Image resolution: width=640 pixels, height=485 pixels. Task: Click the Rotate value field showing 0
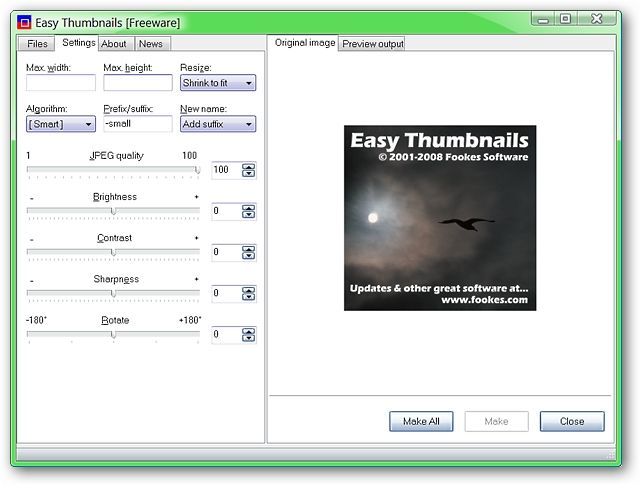(226, 335)
